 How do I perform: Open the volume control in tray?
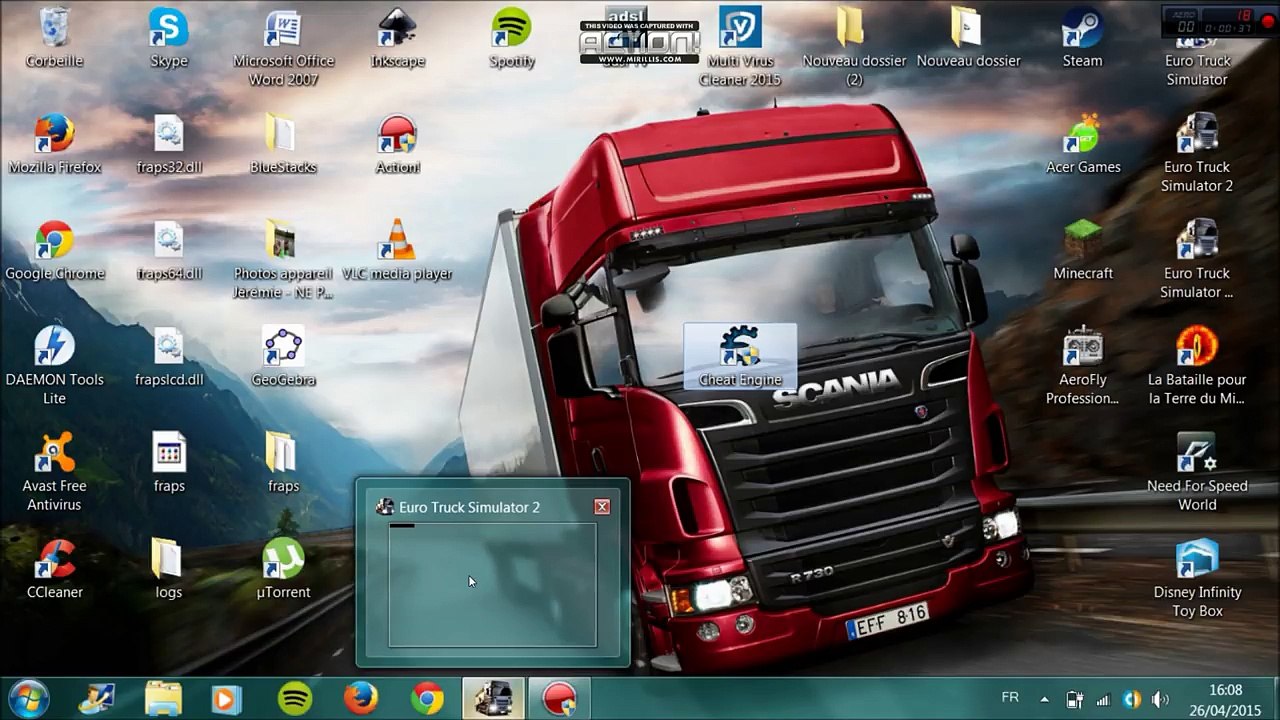(x=1160, y=699)
